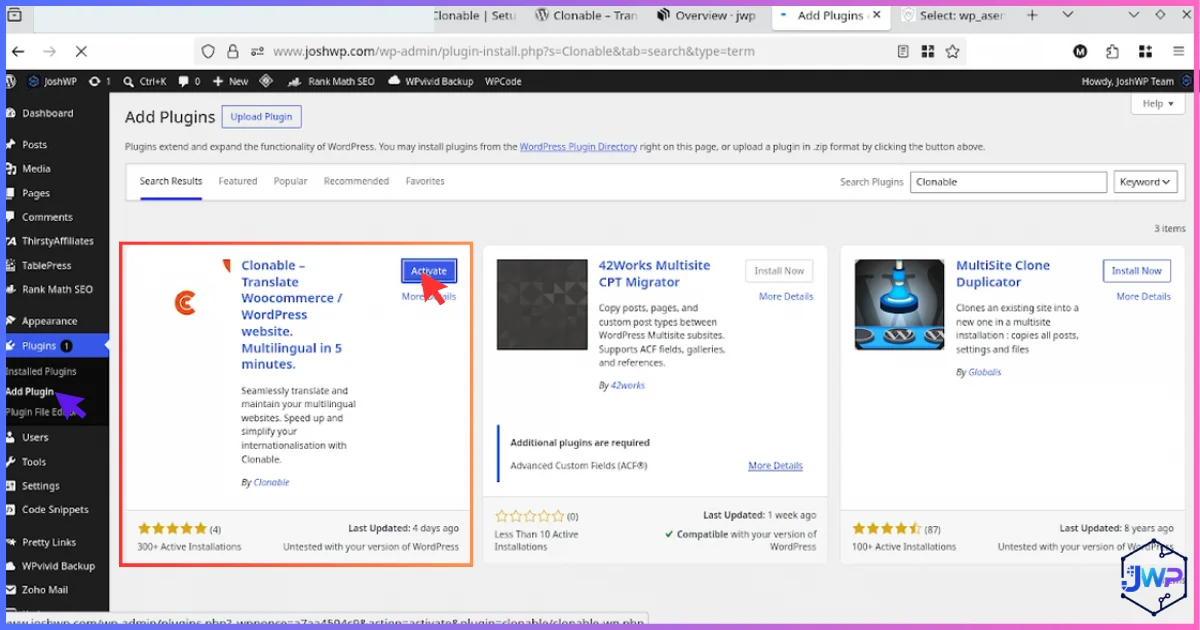Select the Search Results tab
The width and height of the screenshot is (1200, 630).
(x=171, y=181)
